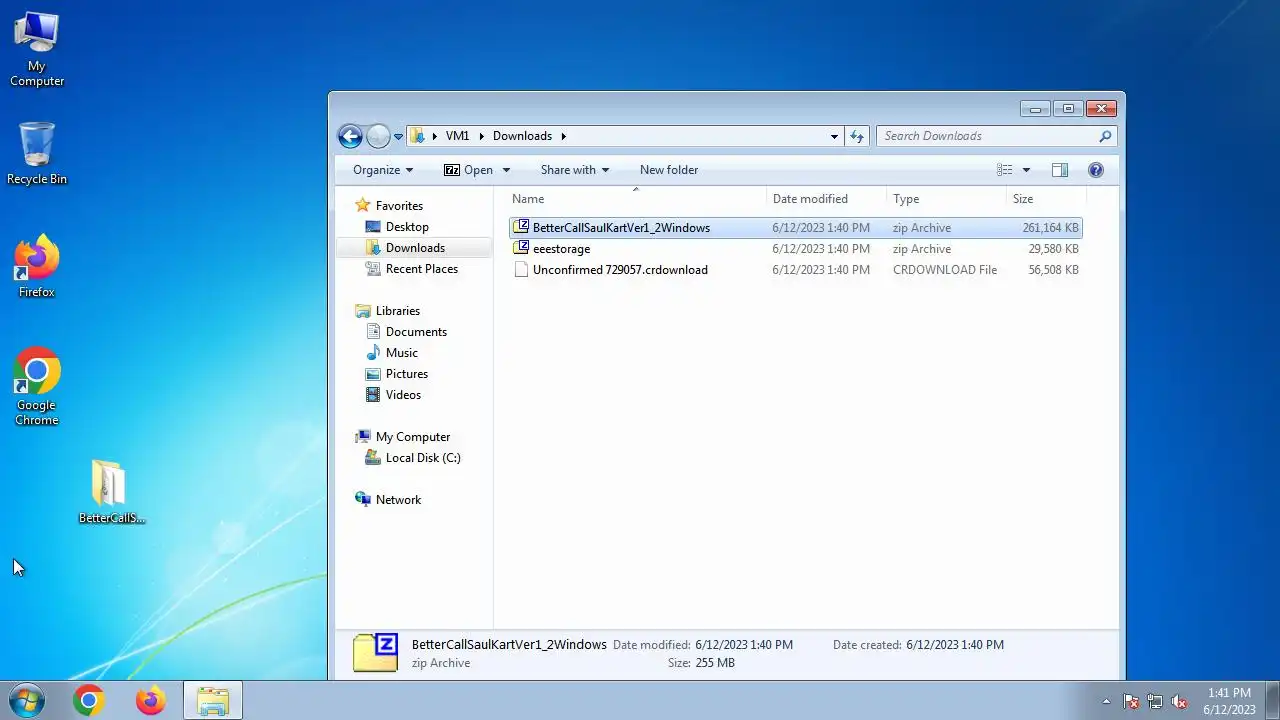The width and height of the screenshot is (1280, 720).
Task: Select Google Chrome desktop shortcut
Action: coord(37,386)
